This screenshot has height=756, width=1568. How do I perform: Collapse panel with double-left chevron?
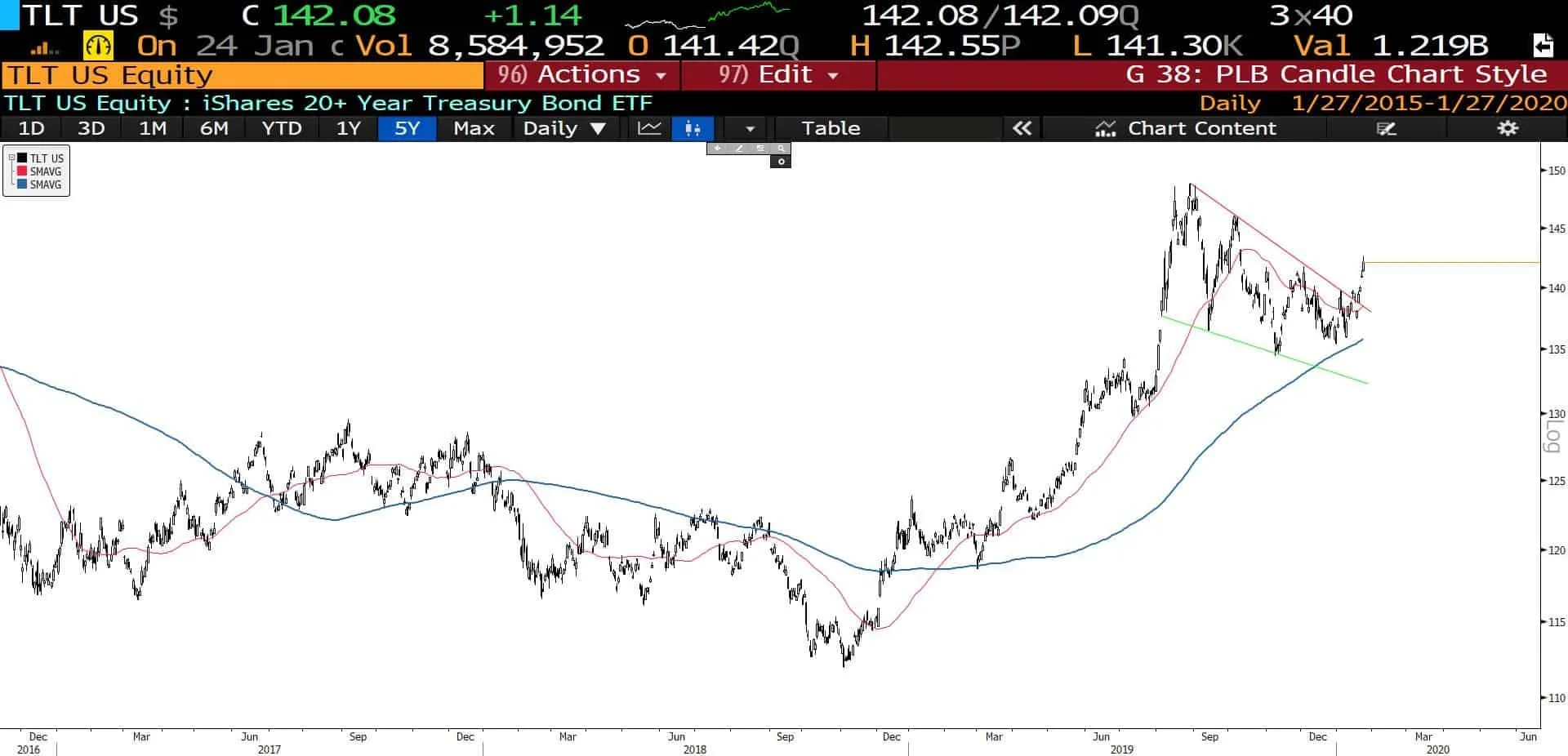(x=1022, y=128)
